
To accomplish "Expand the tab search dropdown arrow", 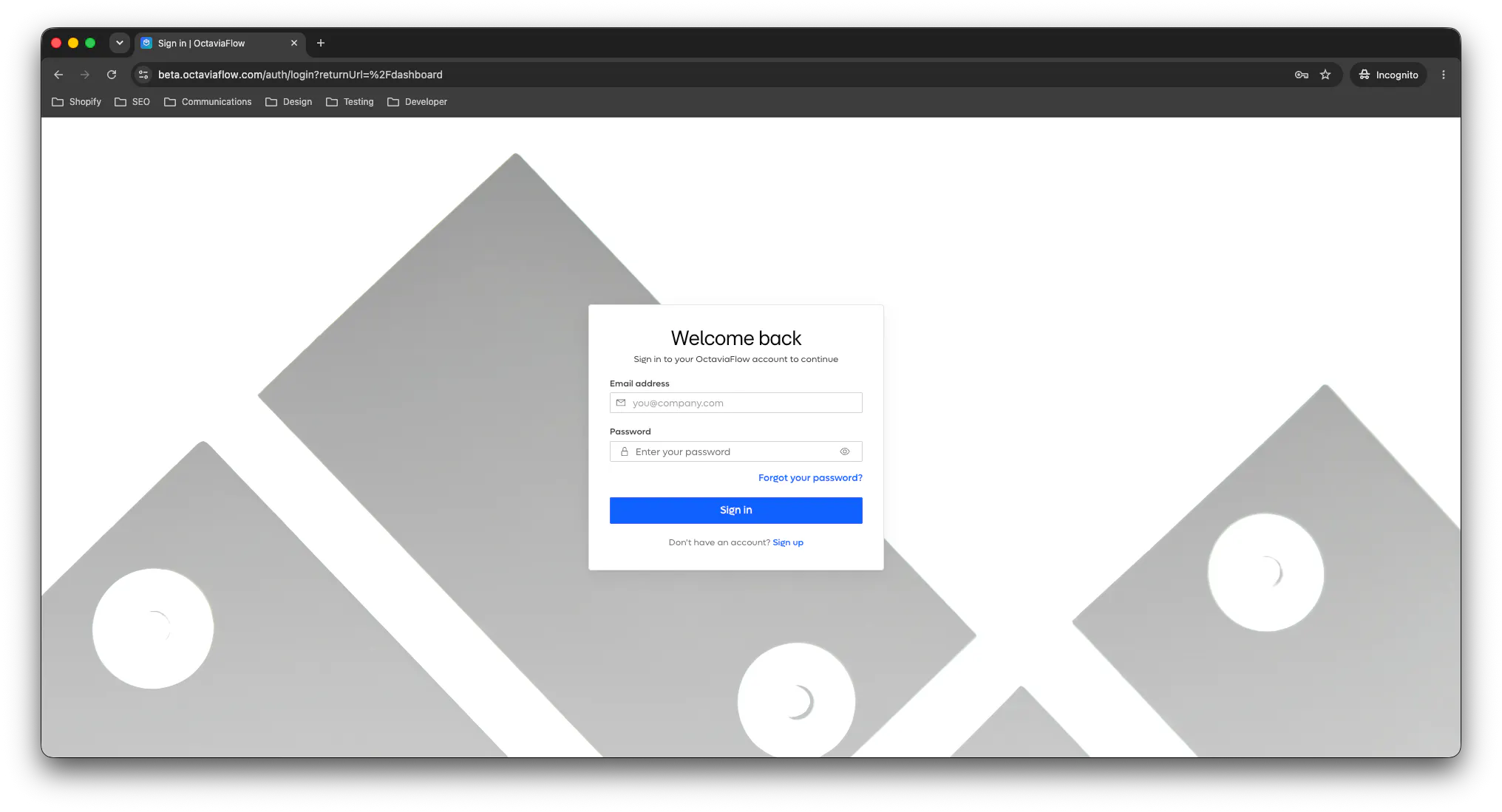I will pyautogui.click(x=120, y=43).
